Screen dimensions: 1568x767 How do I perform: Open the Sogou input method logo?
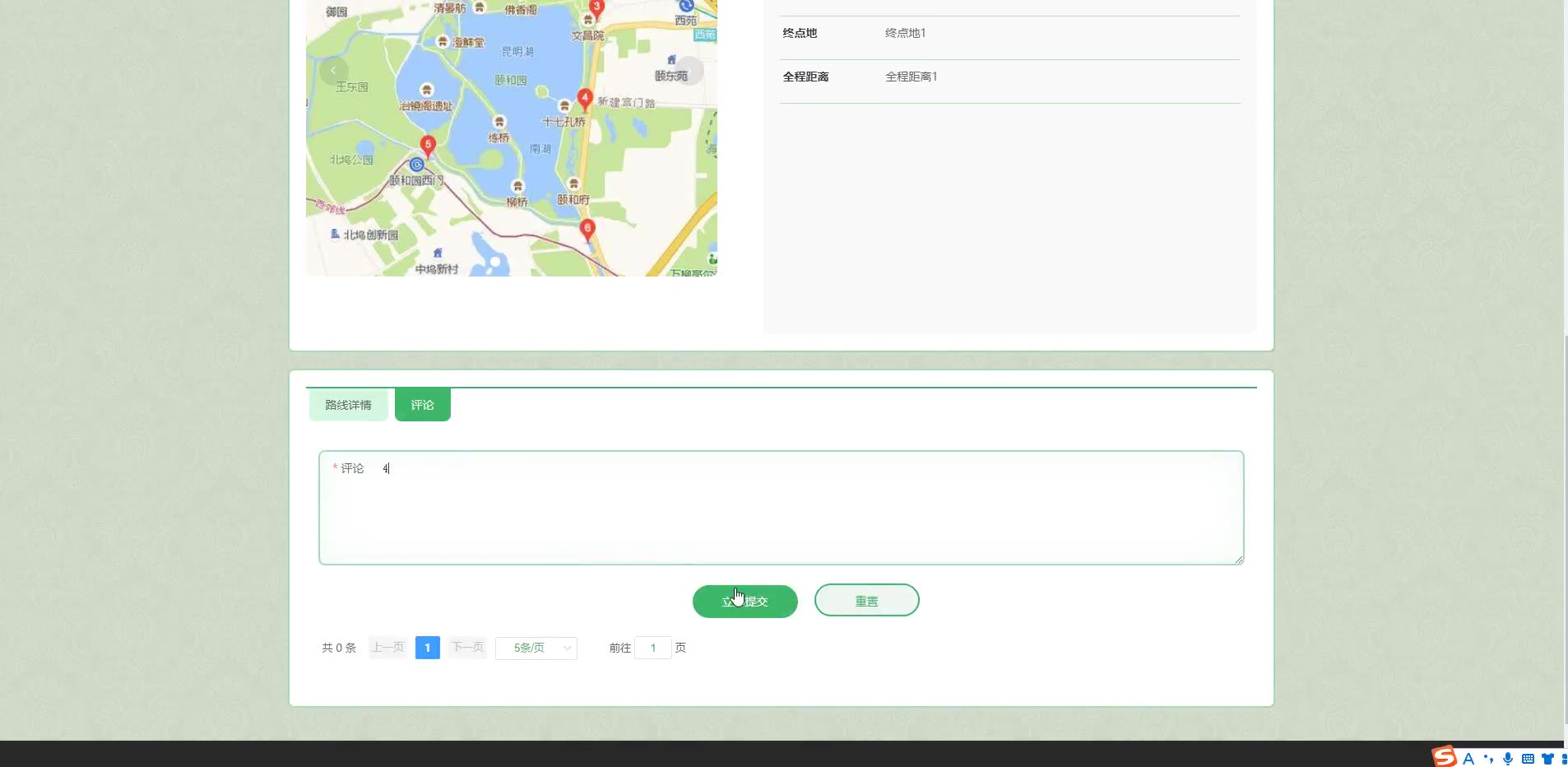[1445, 756]
